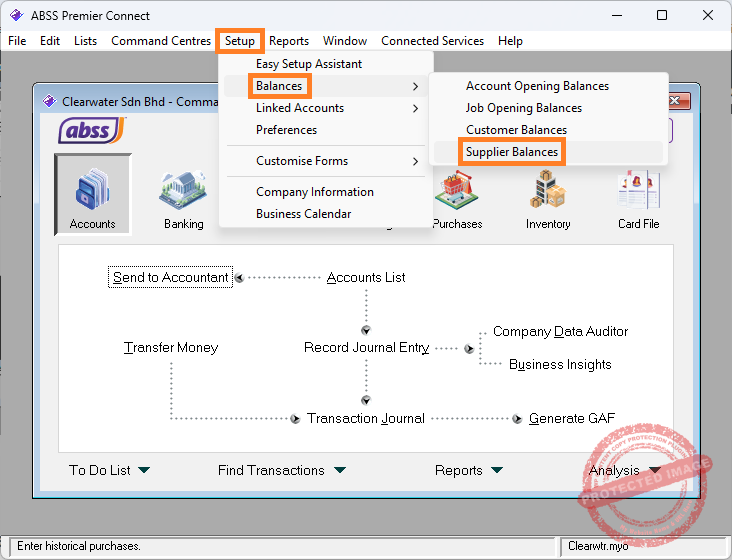This screenshot has height=560, width=732.
Task: Click status bar text Clearwtr.myo
Action: click(x=598, y=546)
